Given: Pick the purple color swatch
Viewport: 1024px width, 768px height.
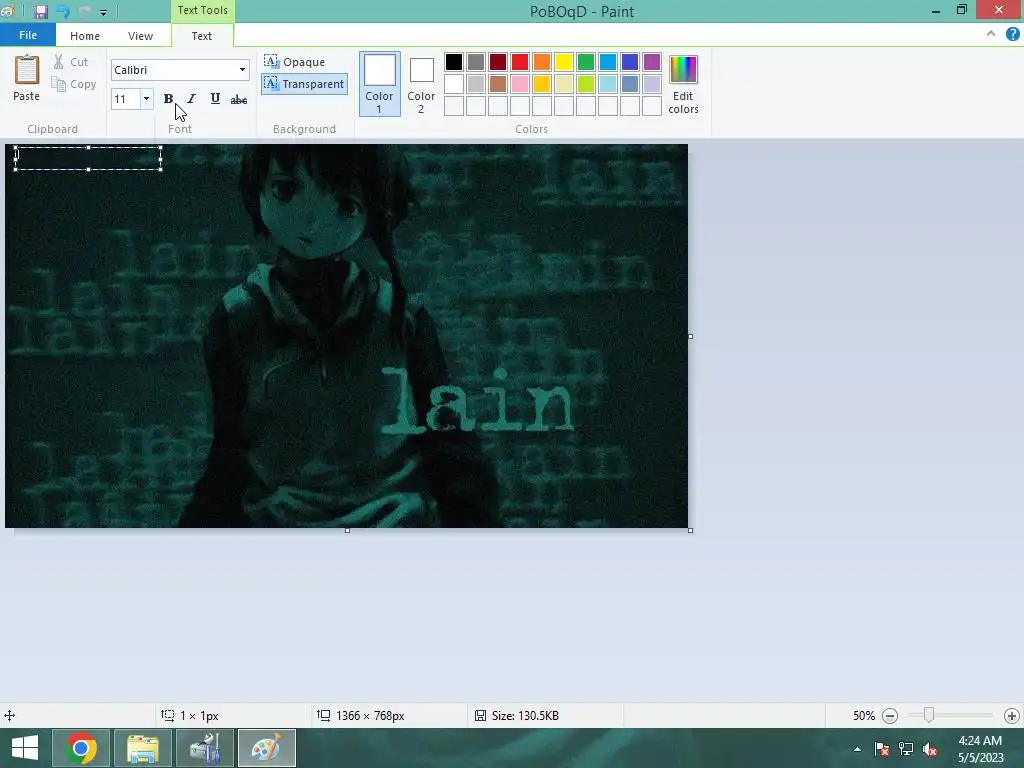Looking at the screenshot, I should 652,62.
